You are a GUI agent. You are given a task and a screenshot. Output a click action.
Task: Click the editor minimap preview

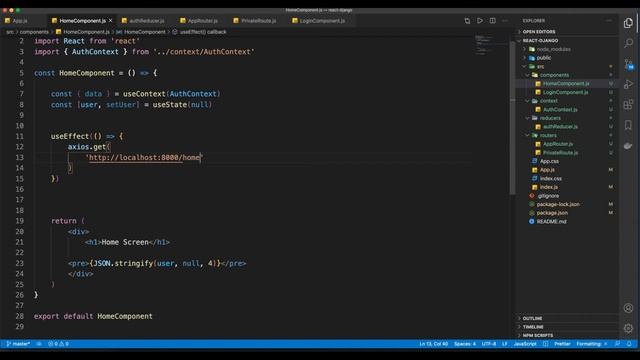486,45
